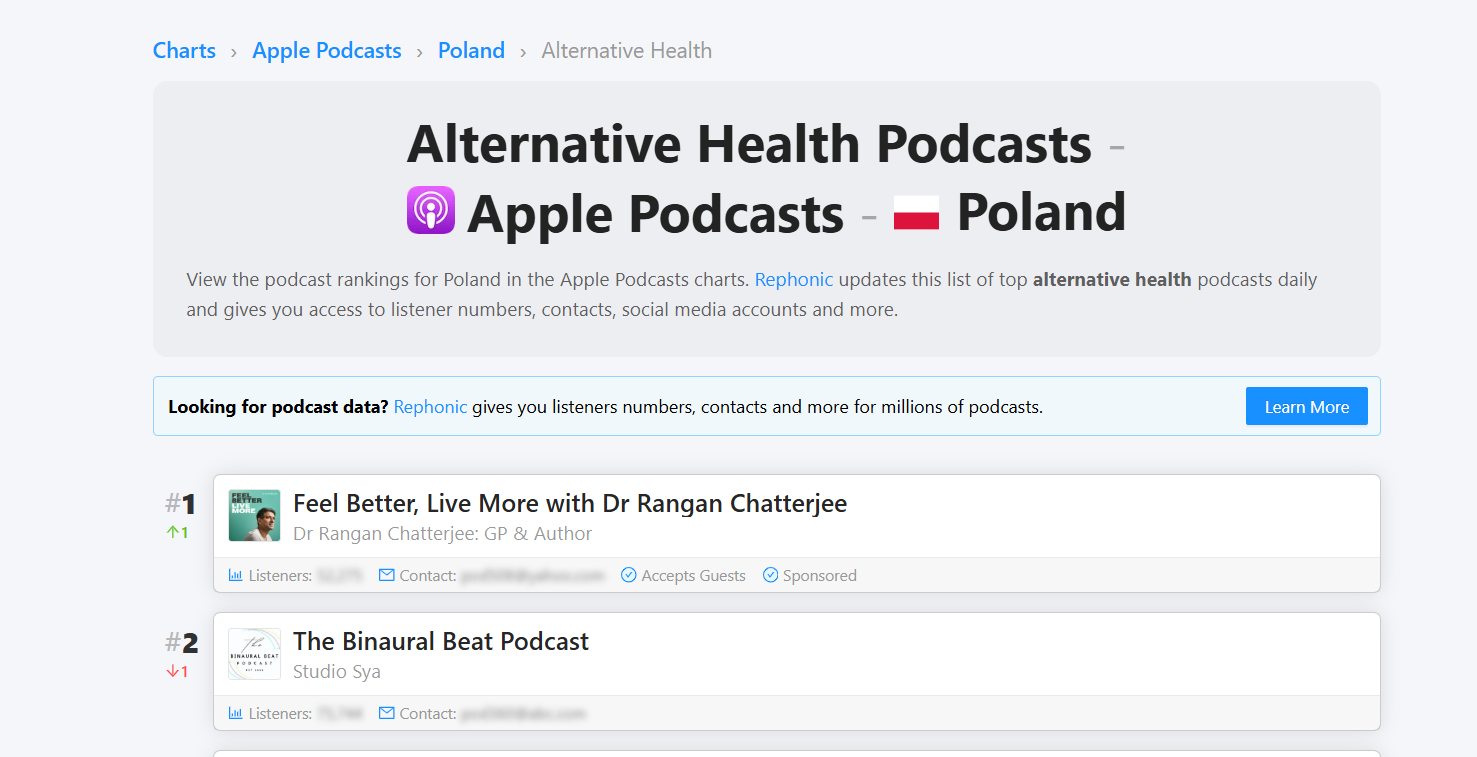Open the Poland breadcrumb link

point(471,51)
